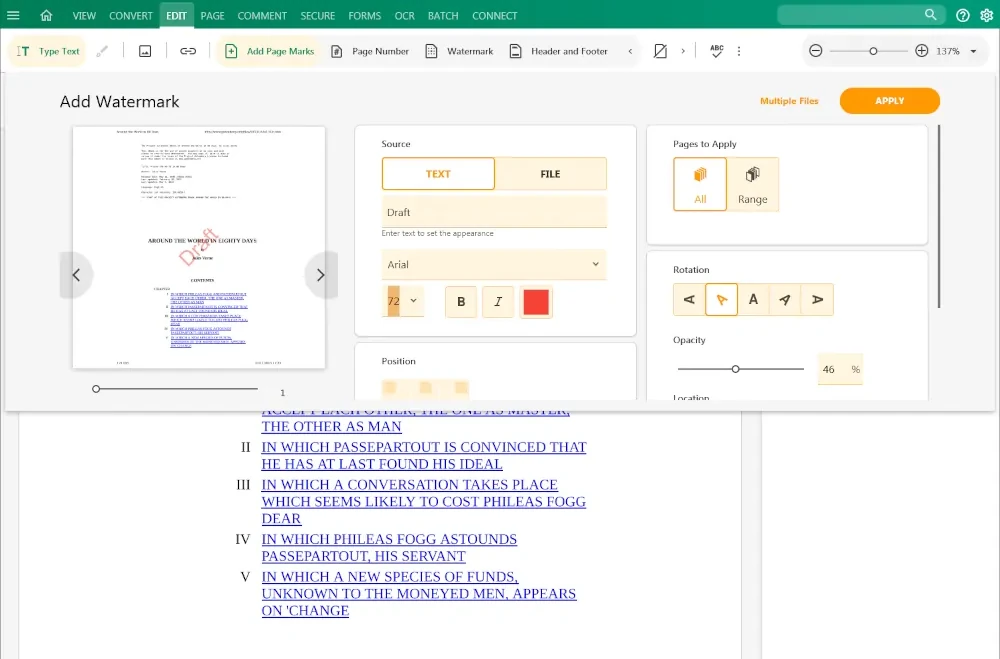Select TEXT as watermark source
Screen dimensions: 1000x659
(438, 174)
